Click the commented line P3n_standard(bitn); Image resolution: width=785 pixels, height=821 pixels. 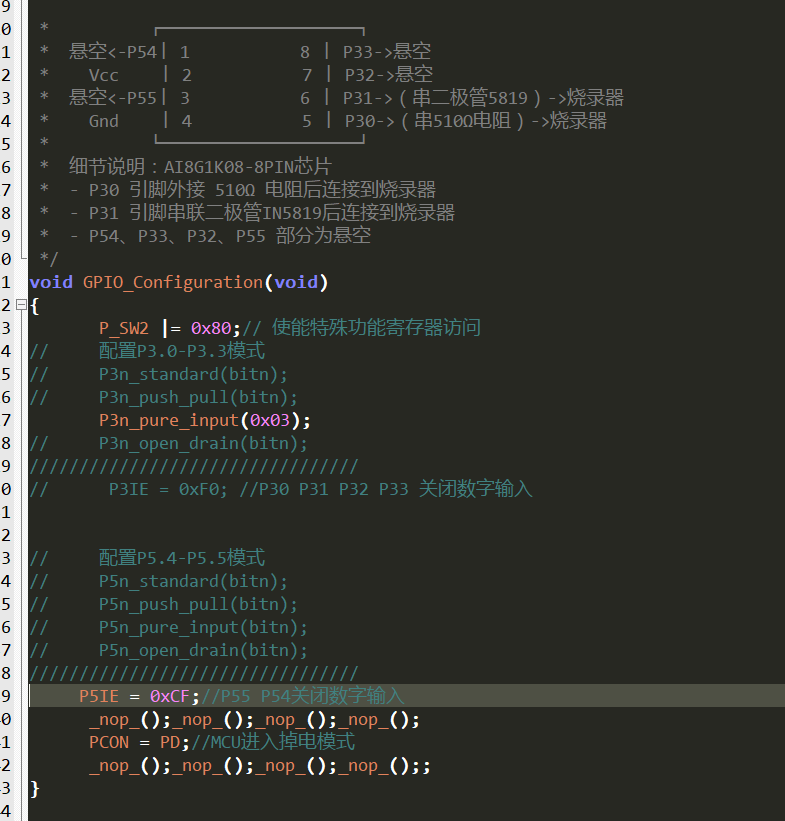pyautogui.click(x=193, y=374)
